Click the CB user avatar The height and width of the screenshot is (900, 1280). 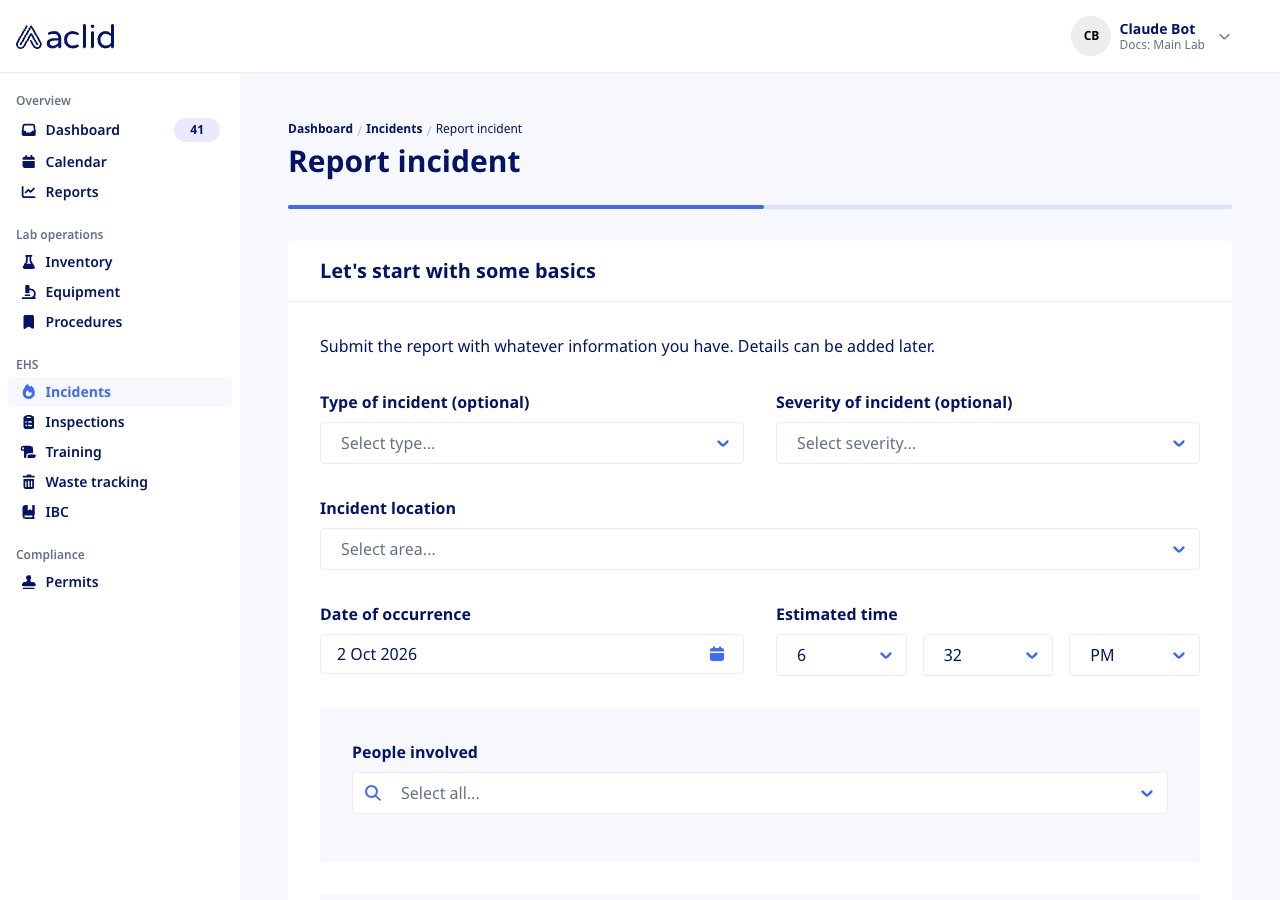tap(1091, 36)
